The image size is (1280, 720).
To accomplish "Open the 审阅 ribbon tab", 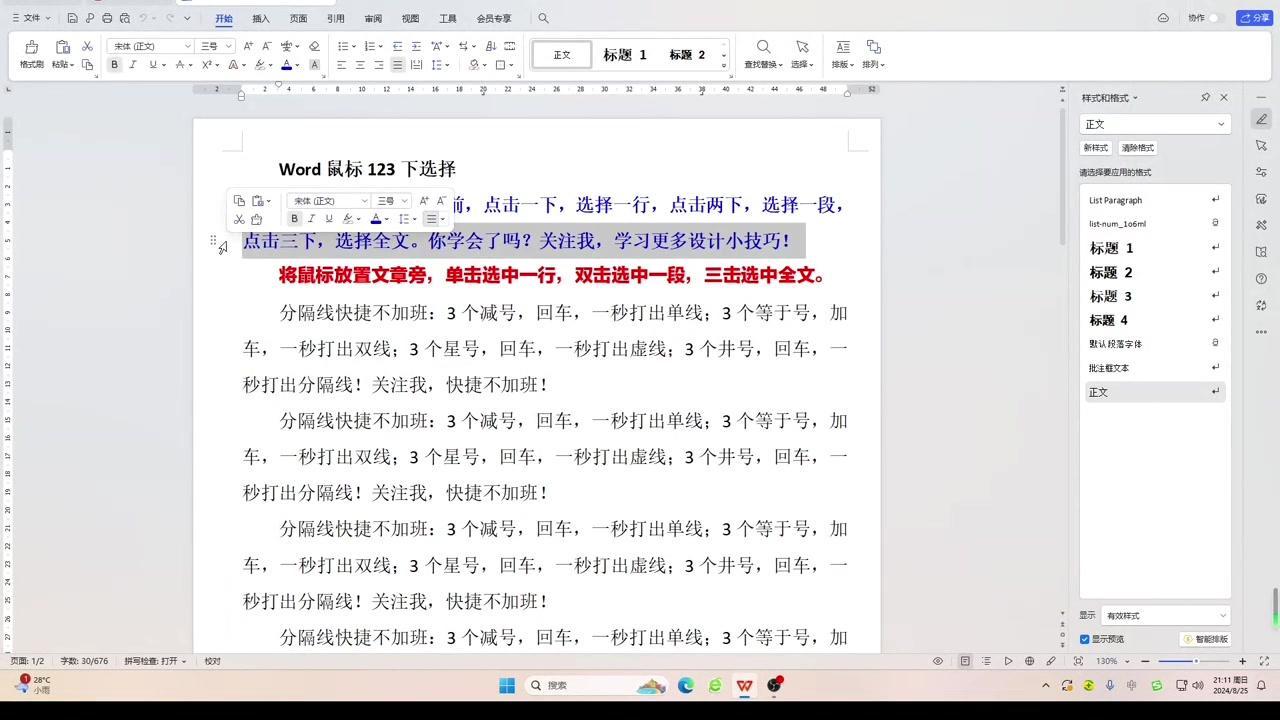I will click(373, 18).
